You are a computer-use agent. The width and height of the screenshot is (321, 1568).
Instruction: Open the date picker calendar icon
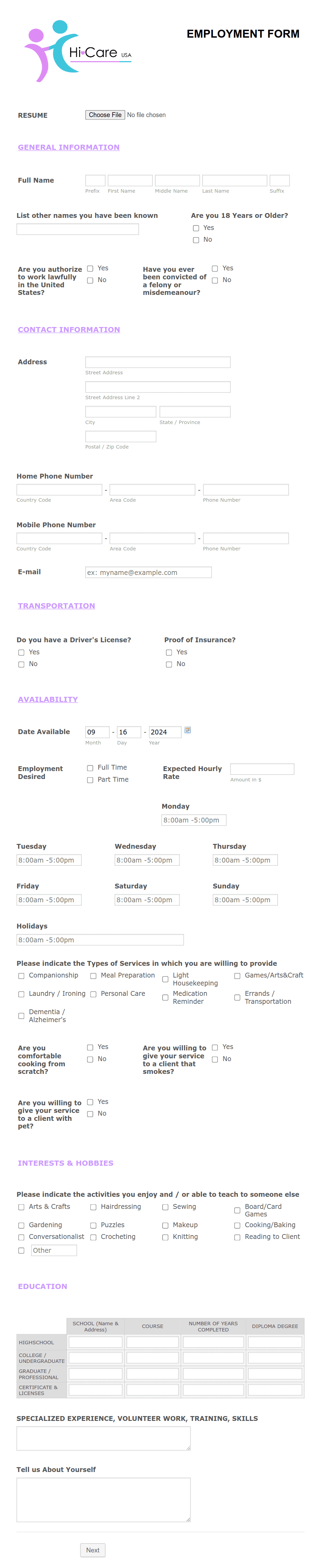[x=188, y=730]
